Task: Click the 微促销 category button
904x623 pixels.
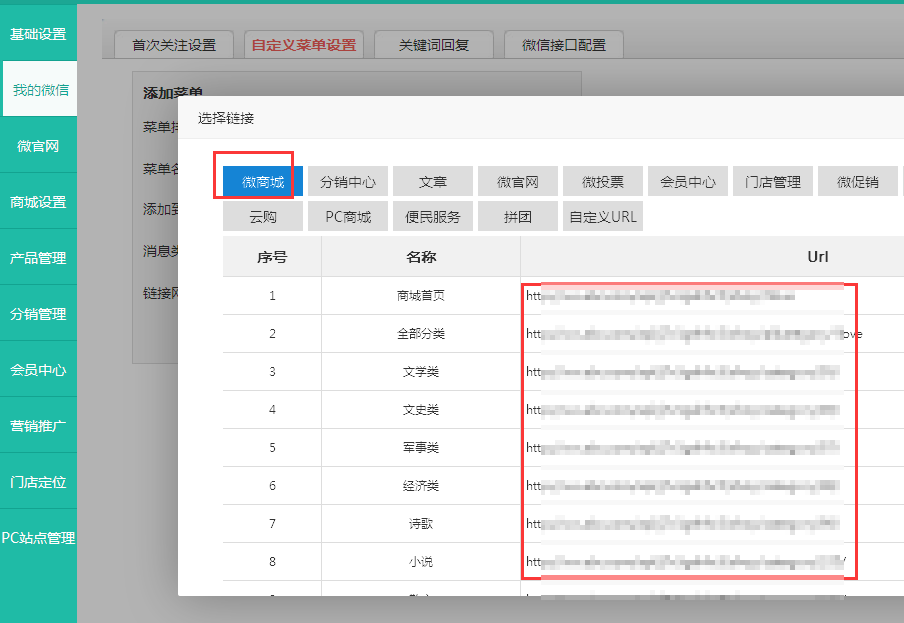Action: click(857, 182)
